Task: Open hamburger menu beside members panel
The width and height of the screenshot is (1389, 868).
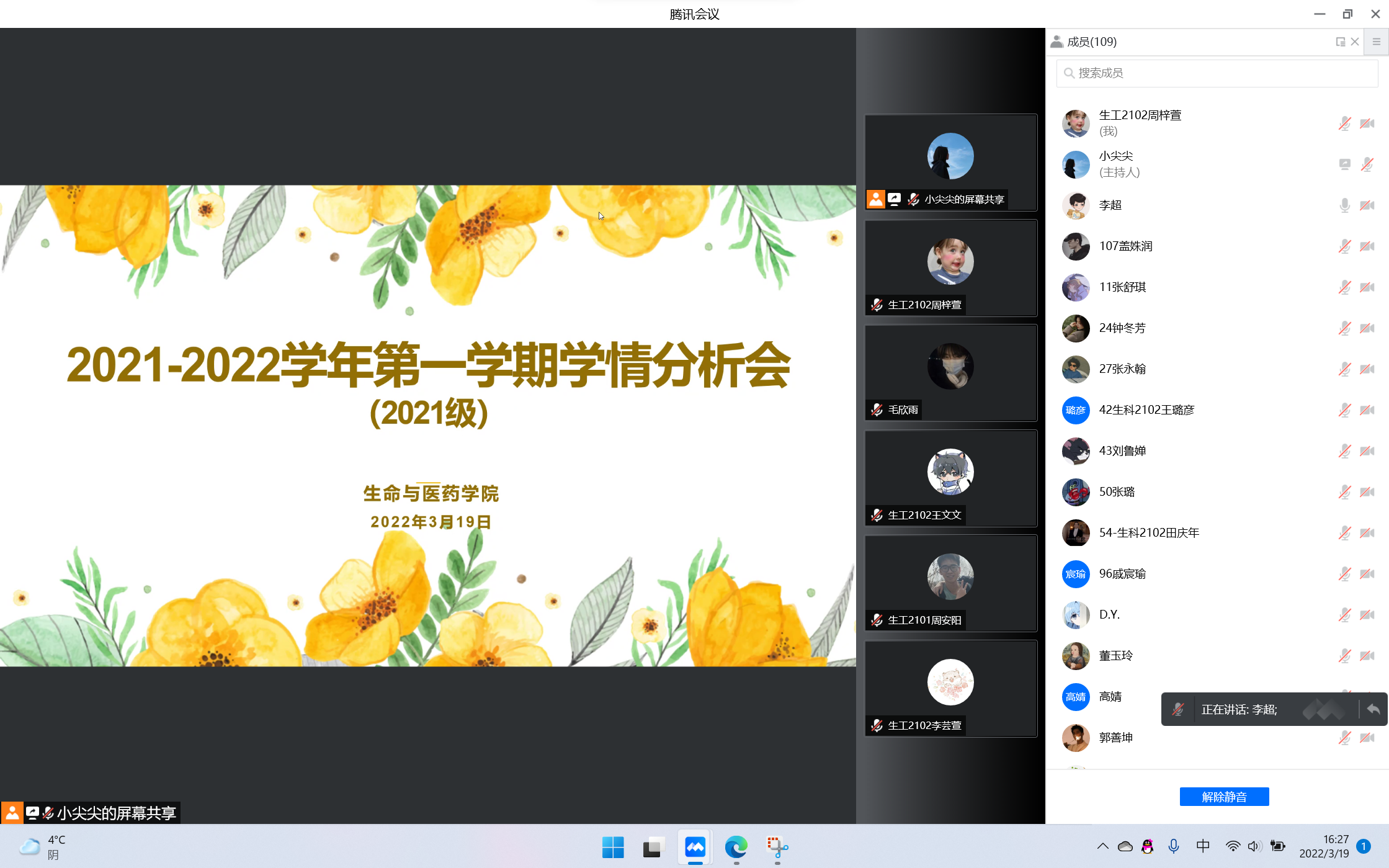Action: [x=1376, y=42]
